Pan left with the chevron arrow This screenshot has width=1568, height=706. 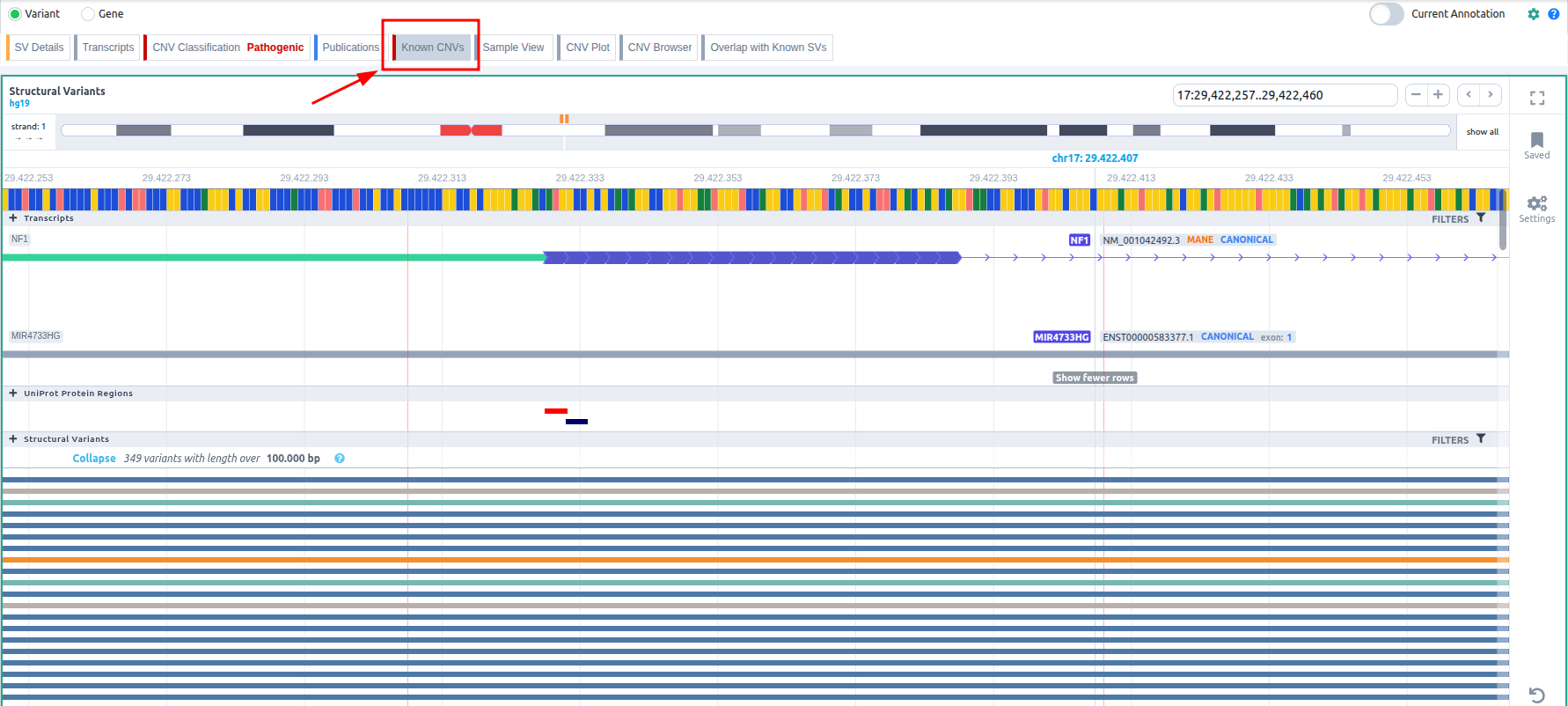click(x=1468, y=95)
